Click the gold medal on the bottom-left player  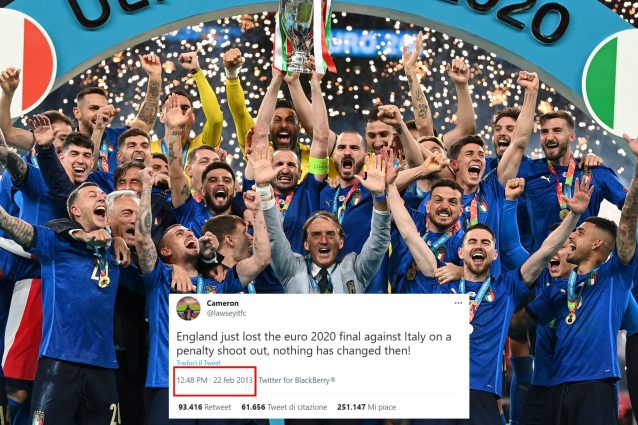(x=104, y=281)
